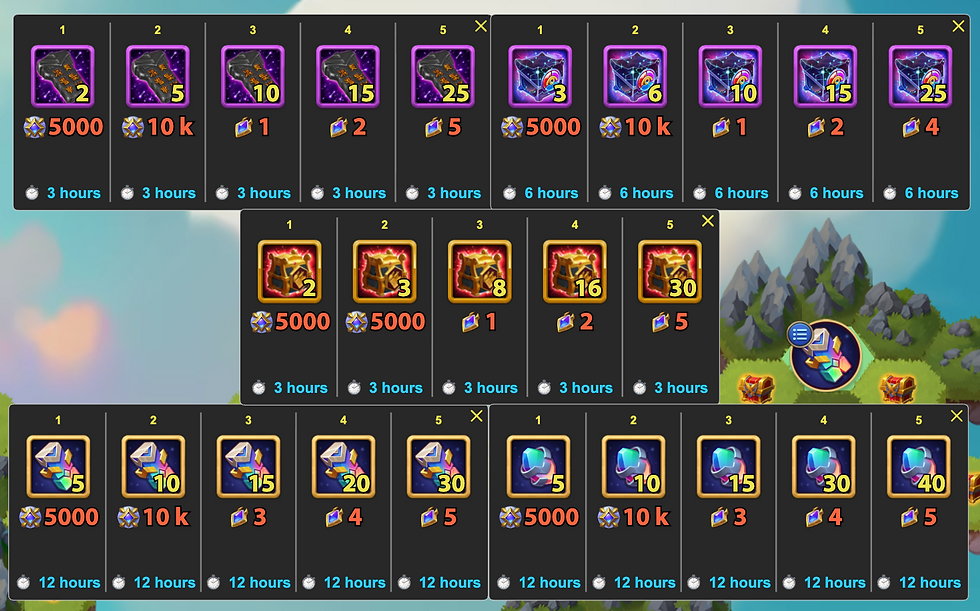This screenshot has height=611, width=980.
Task: Close the cosmic cube rewards panel
Action: tap(958, 26)
